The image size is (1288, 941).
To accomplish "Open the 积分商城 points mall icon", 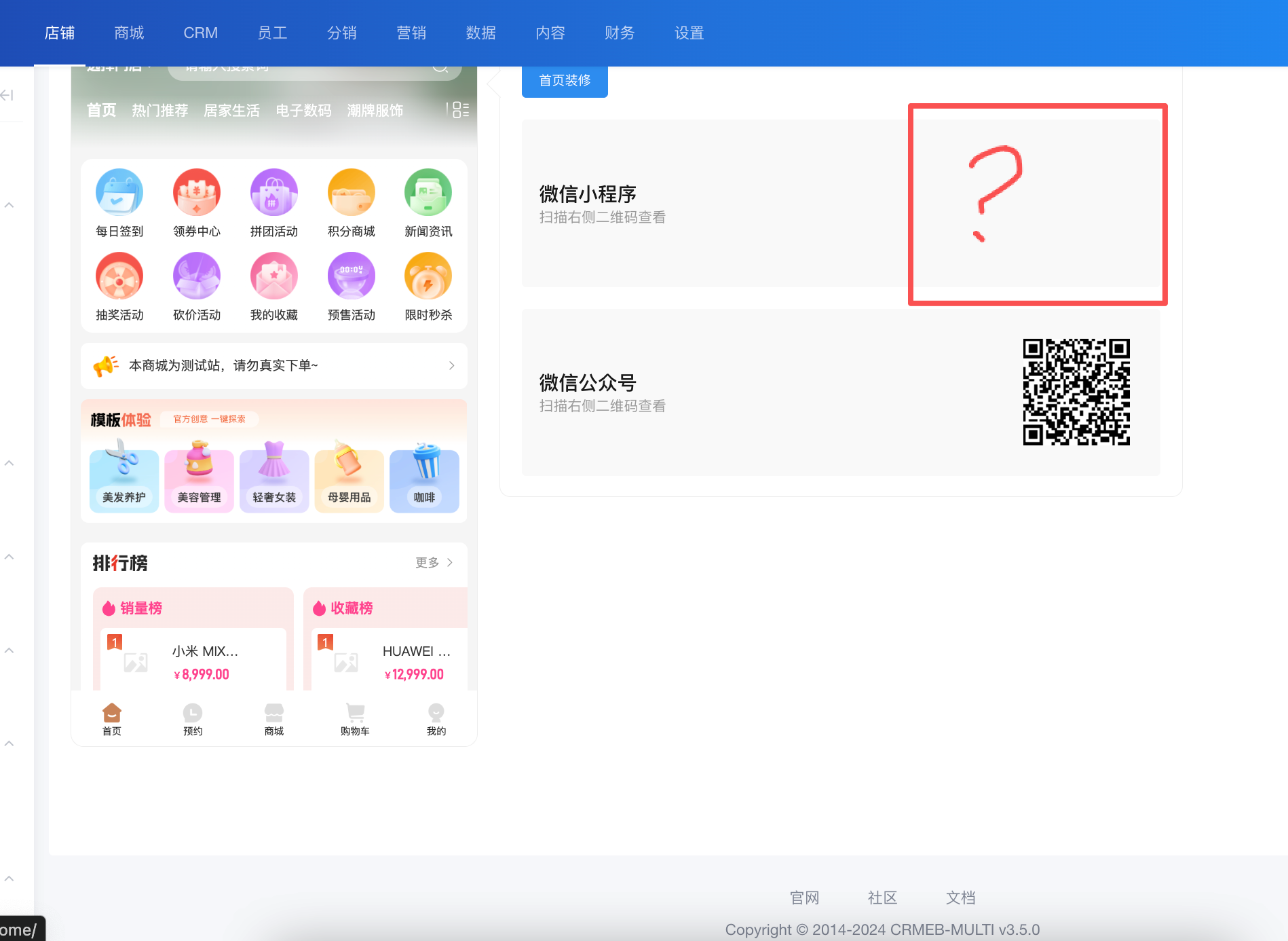I will tap(351, 193).
